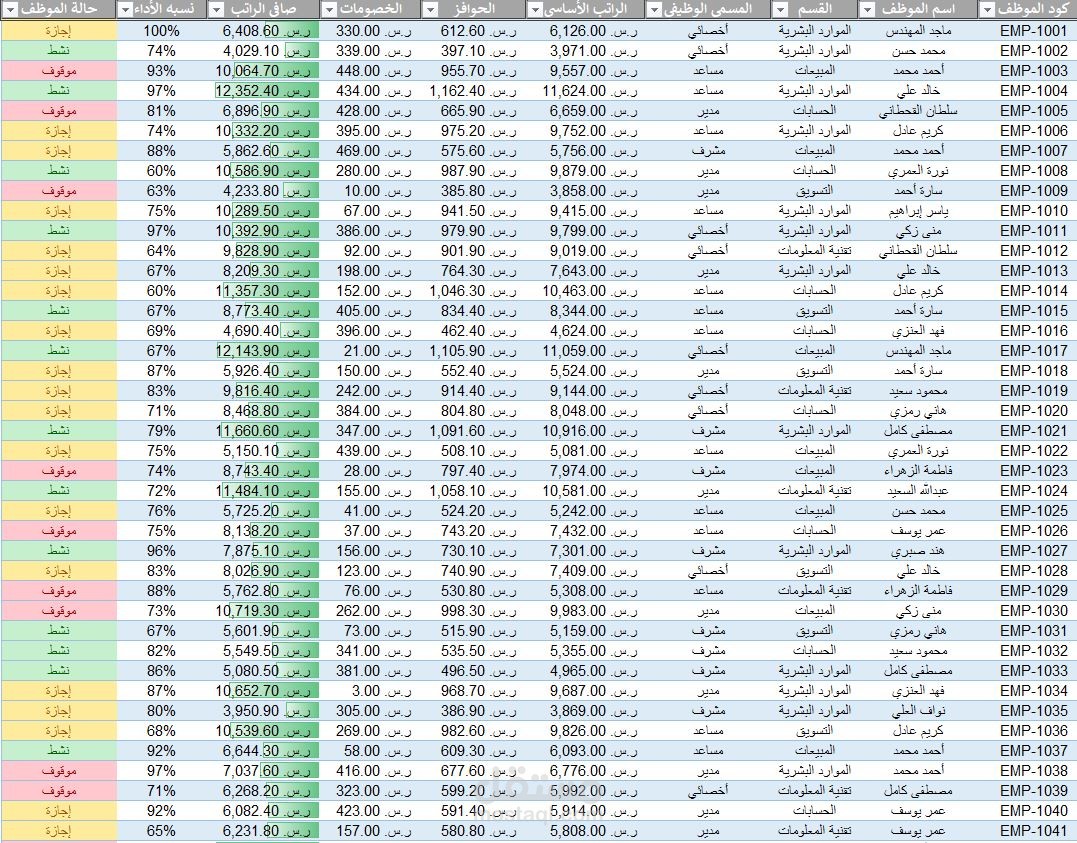
Task: Click employee name in EMP-1005 row
Action: coord(918,111)
